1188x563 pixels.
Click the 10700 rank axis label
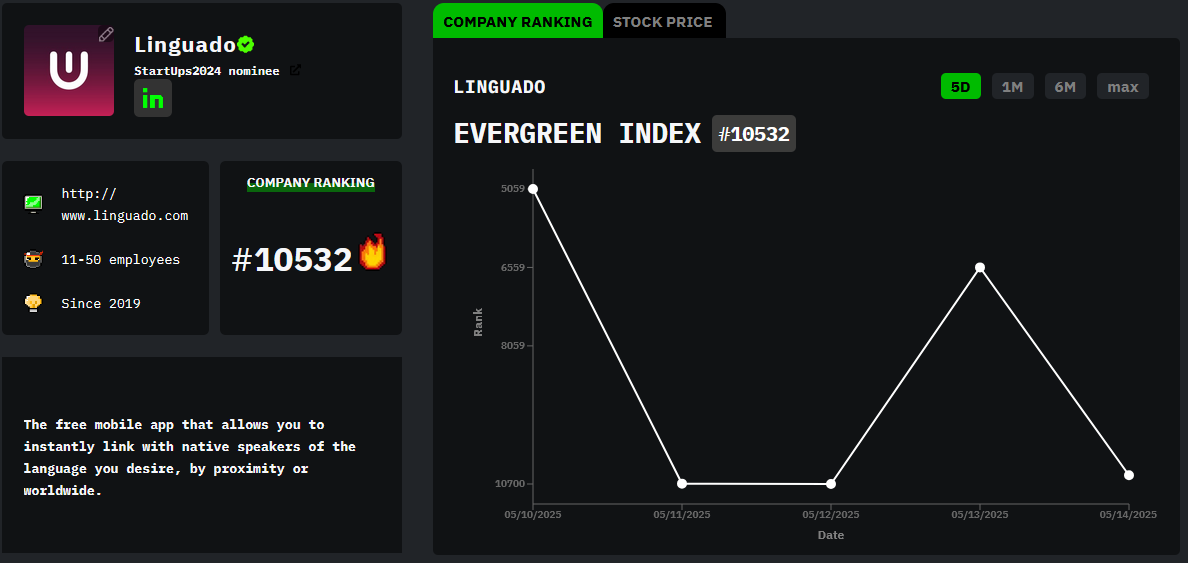tap(510, 483)
